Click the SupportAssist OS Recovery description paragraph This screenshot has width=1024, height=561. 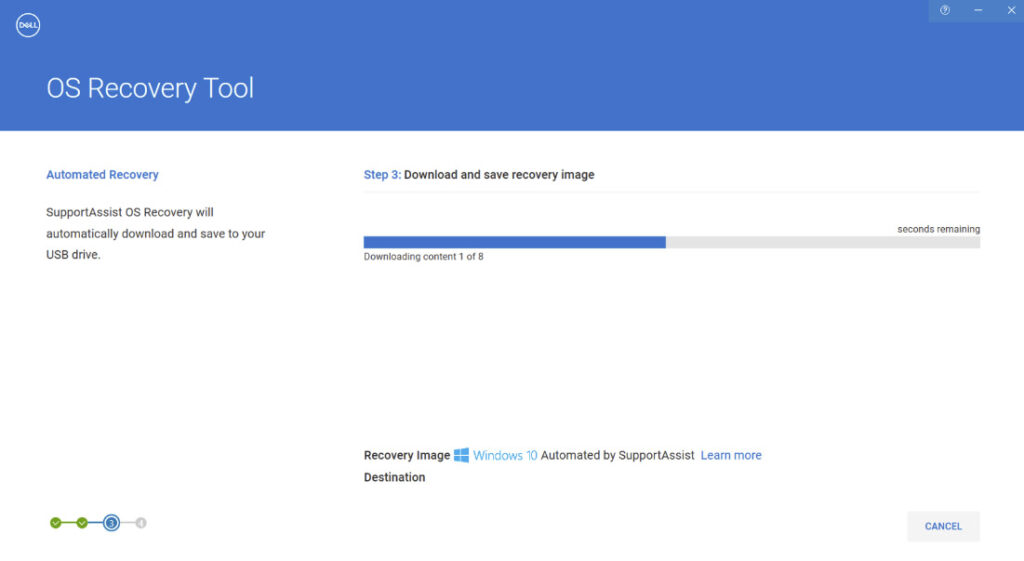click(155, 233)
